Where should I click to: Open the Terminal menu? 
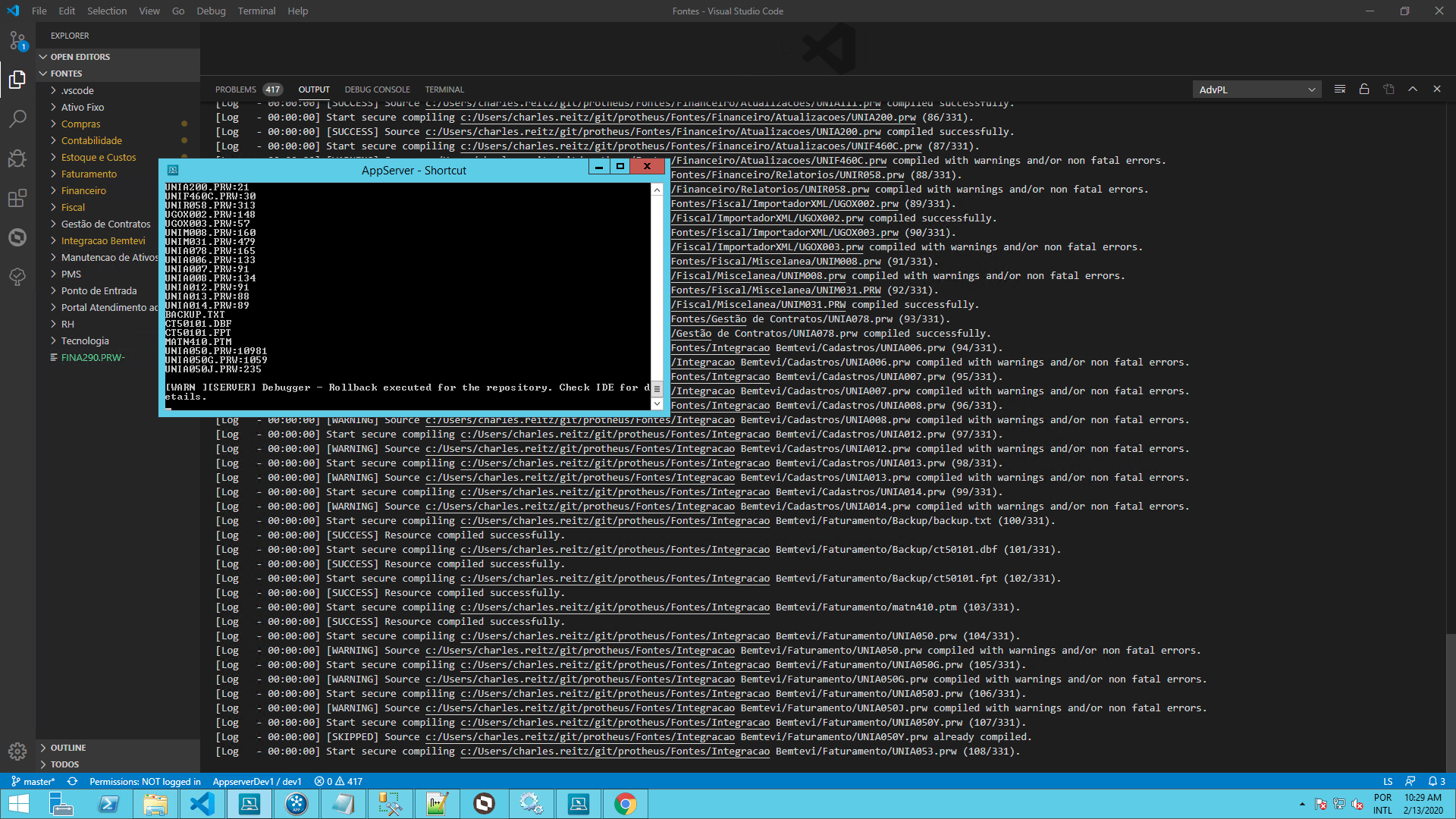click(x=256, y=11)
